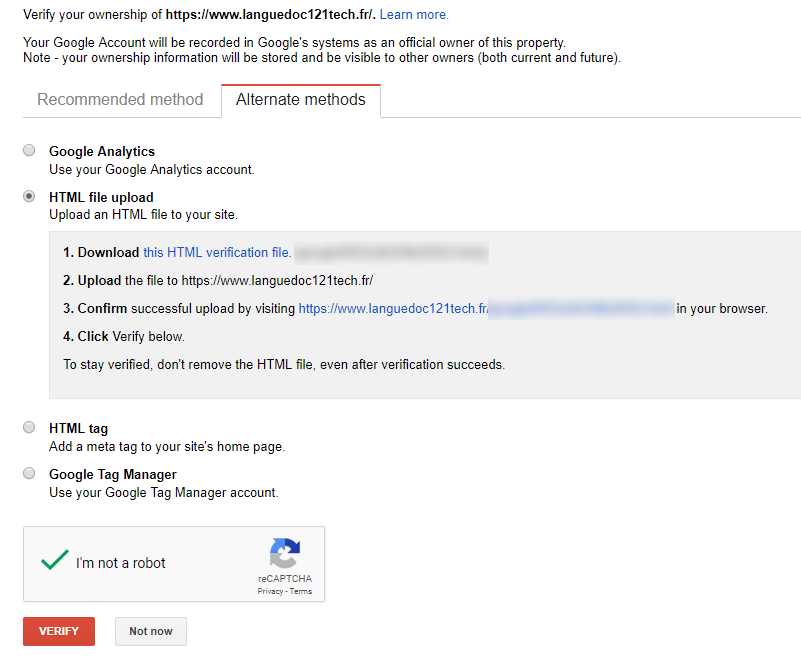
Task: Click the reCAPTCHA logo icon
Action: point(285,554)
